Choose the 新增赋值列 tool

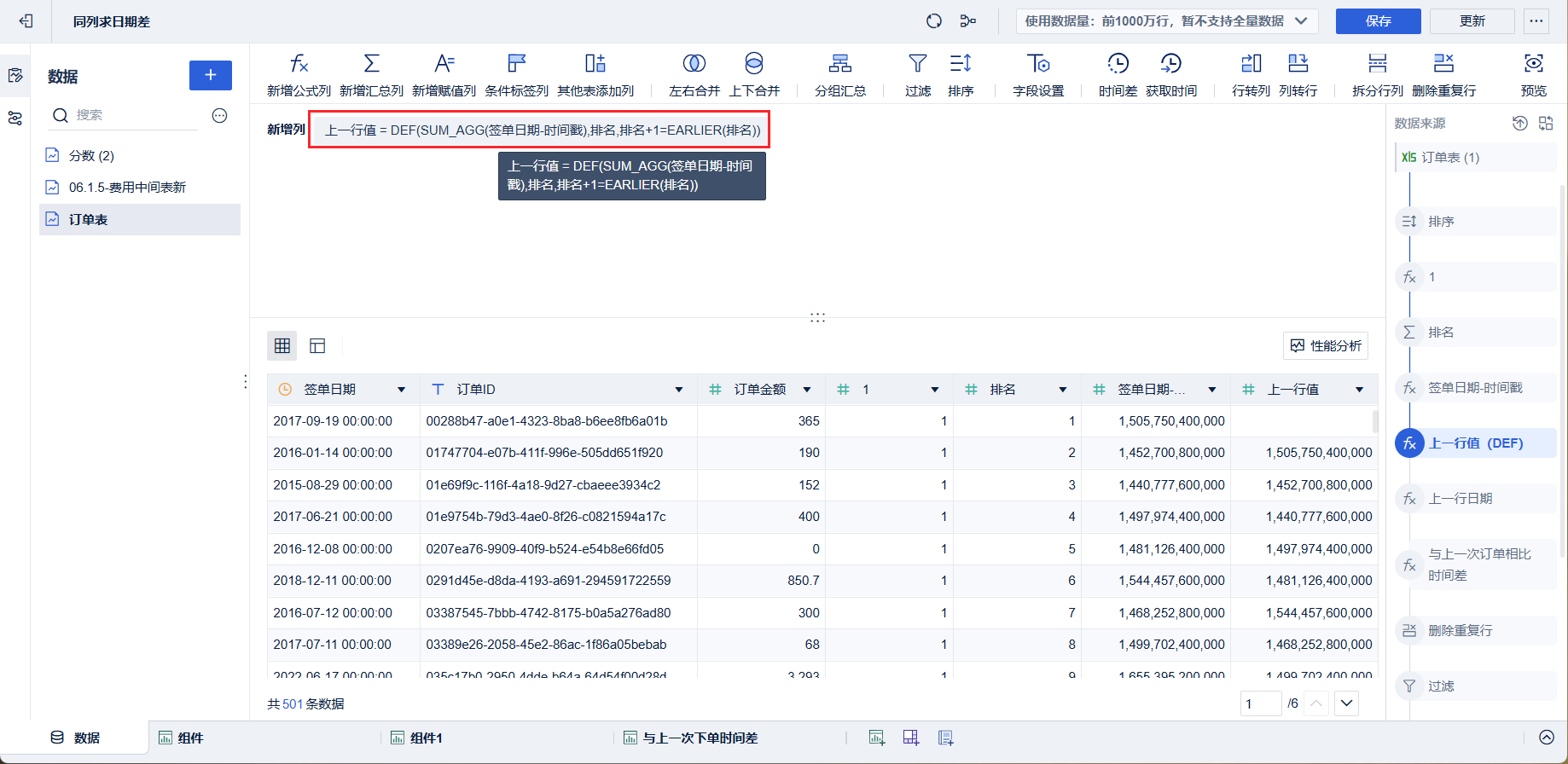coord(444,75)
